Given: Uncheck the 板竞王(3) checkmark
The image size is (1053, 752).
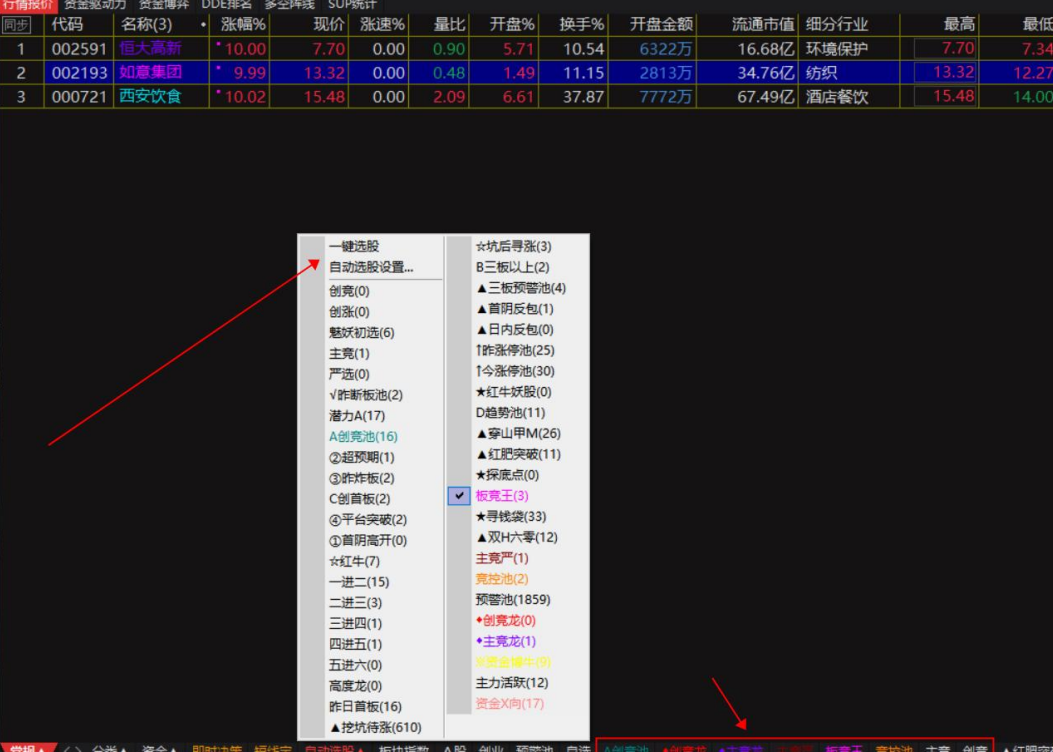Looking at the screenshot, I should coord(459,496).
